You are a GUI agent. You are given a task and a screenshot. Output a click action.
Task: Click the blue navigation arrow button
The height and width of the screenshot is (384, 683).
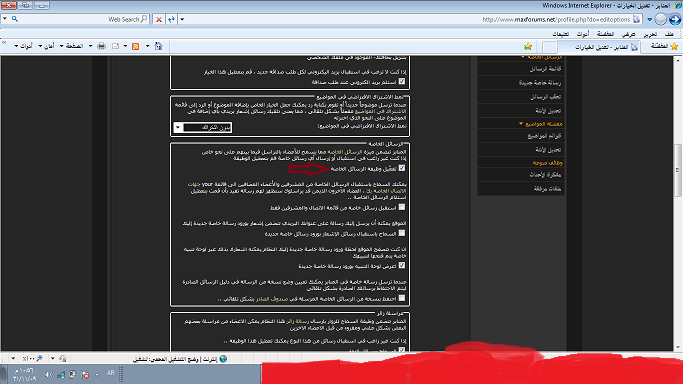tap(675, 19)
